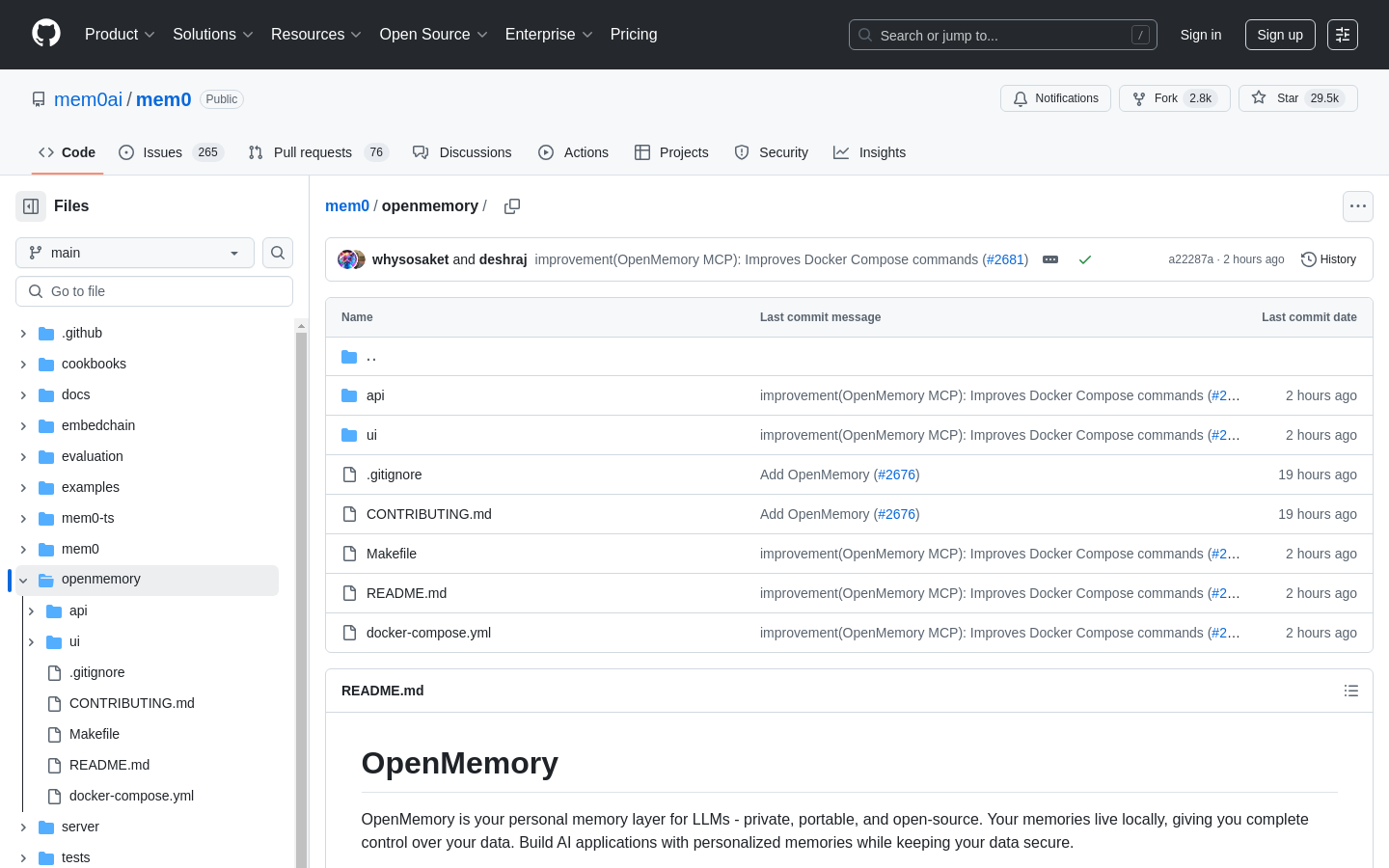1389x868 pixels.
Task: Click the Makefile file icon in table
Action: [x=349, y=554]
